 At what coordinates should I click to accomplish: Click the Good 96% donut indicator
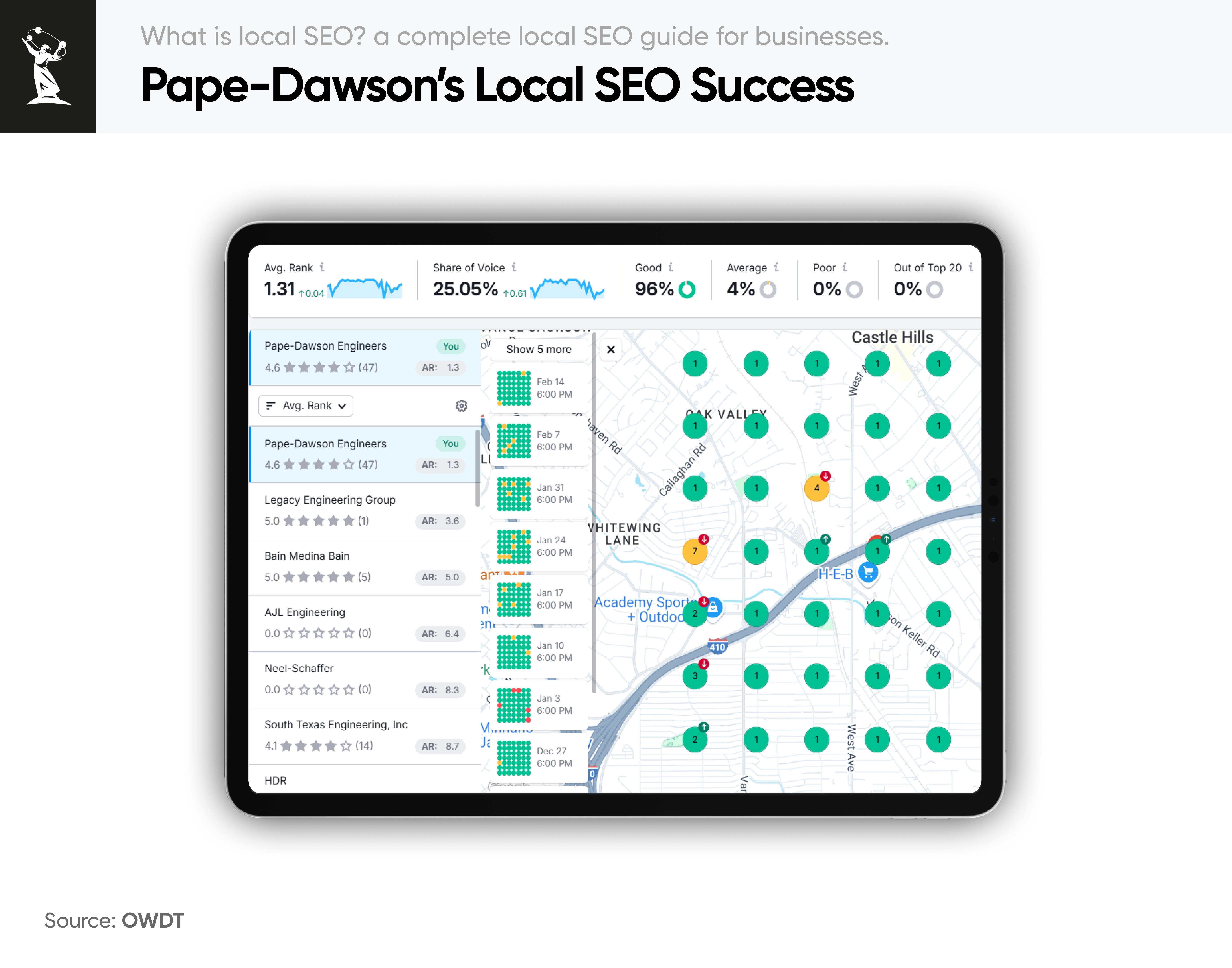pos(687,289)
